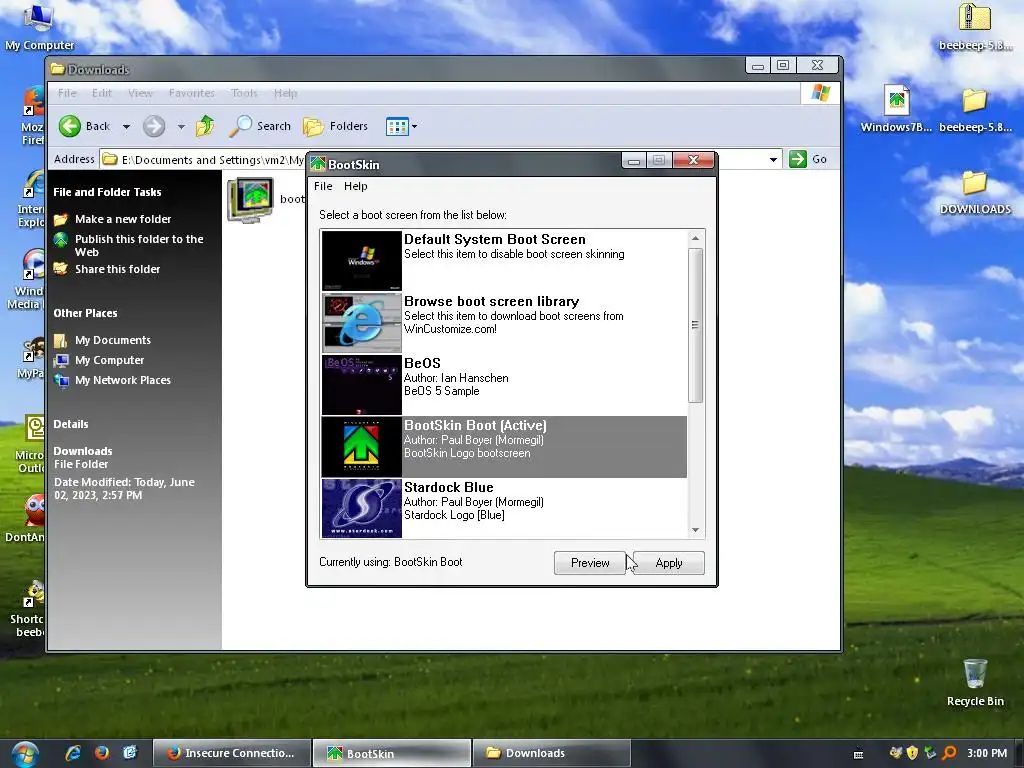Select the BeOS boot screen thumbnail
This screenshot has height=768, width=1024.
(x=362, y=385)
